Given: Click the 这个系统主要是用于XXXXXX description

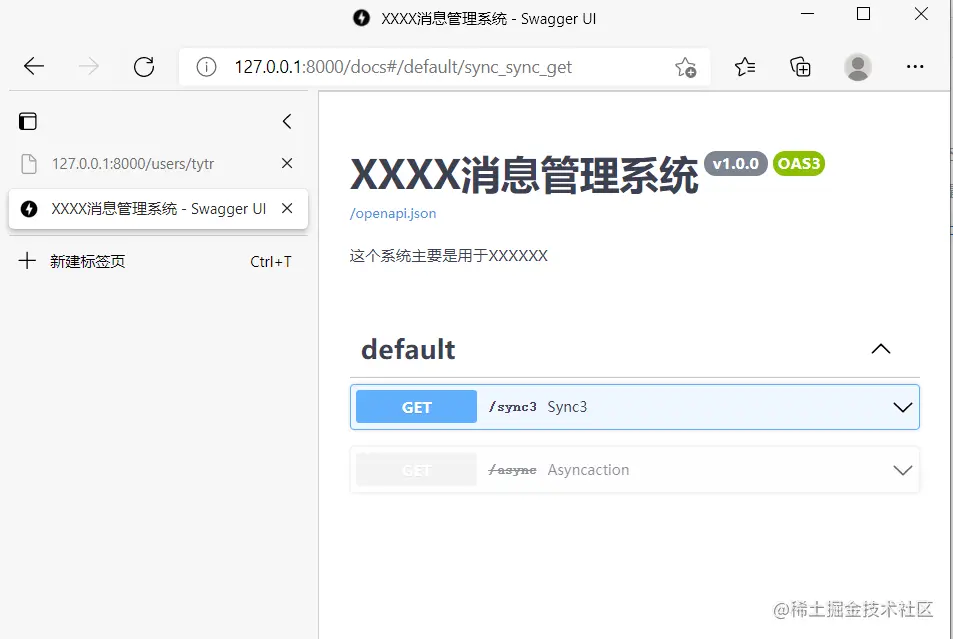Looking at the screenshot, I should [449, 255].
